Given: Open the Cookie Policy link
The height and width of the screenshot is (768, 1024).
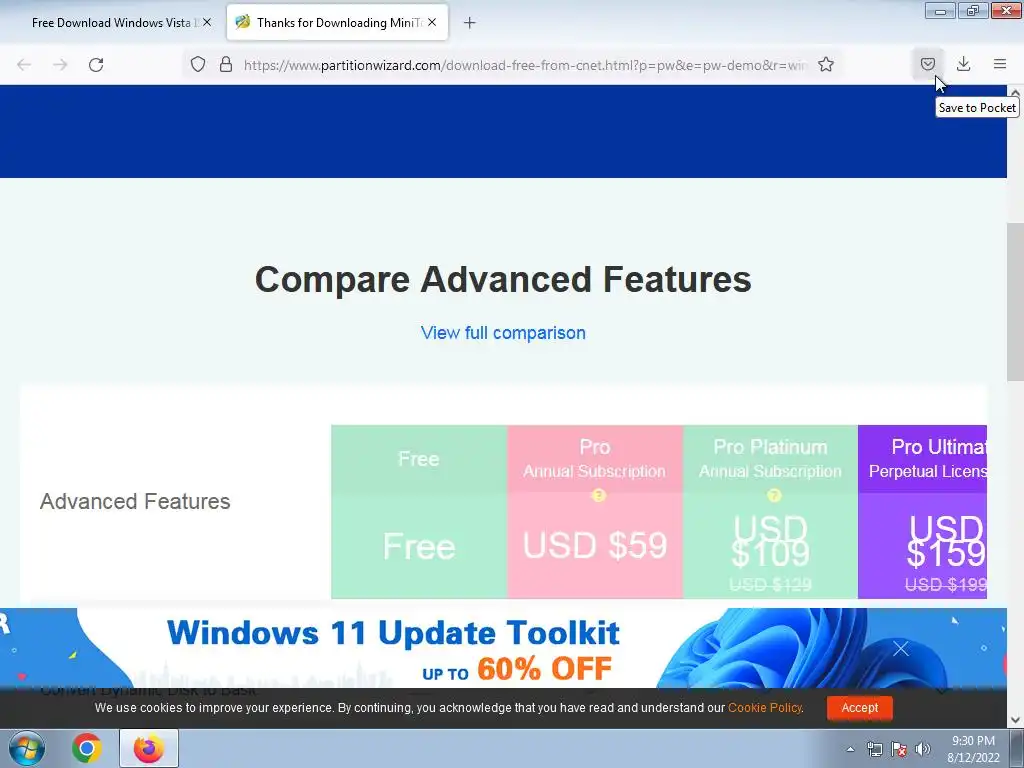Looking at the screenshot, I should pos(765,707).
